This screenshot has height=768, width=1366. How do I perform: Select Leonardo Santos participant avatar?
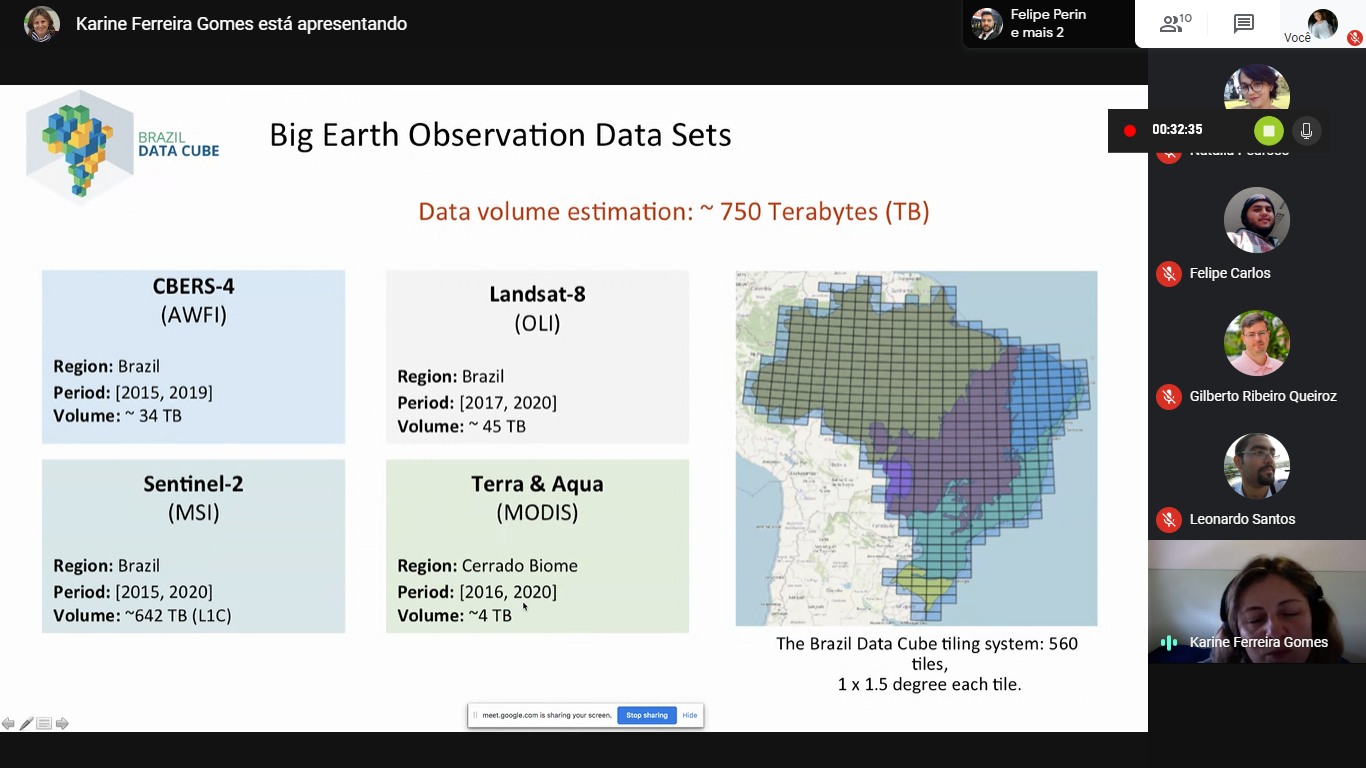(x=1257, y=466)
